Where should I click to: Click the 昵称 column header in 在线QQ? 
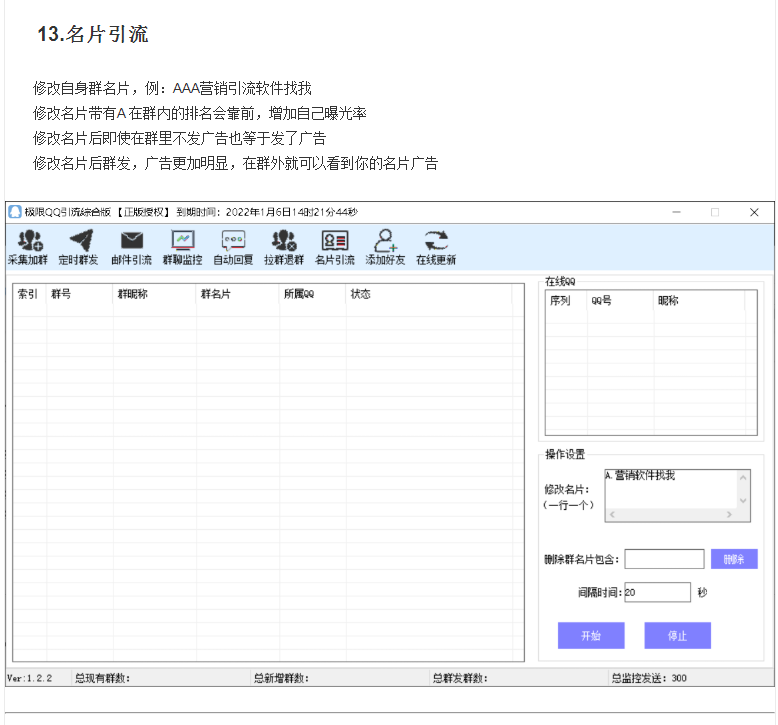coord(699,300)
